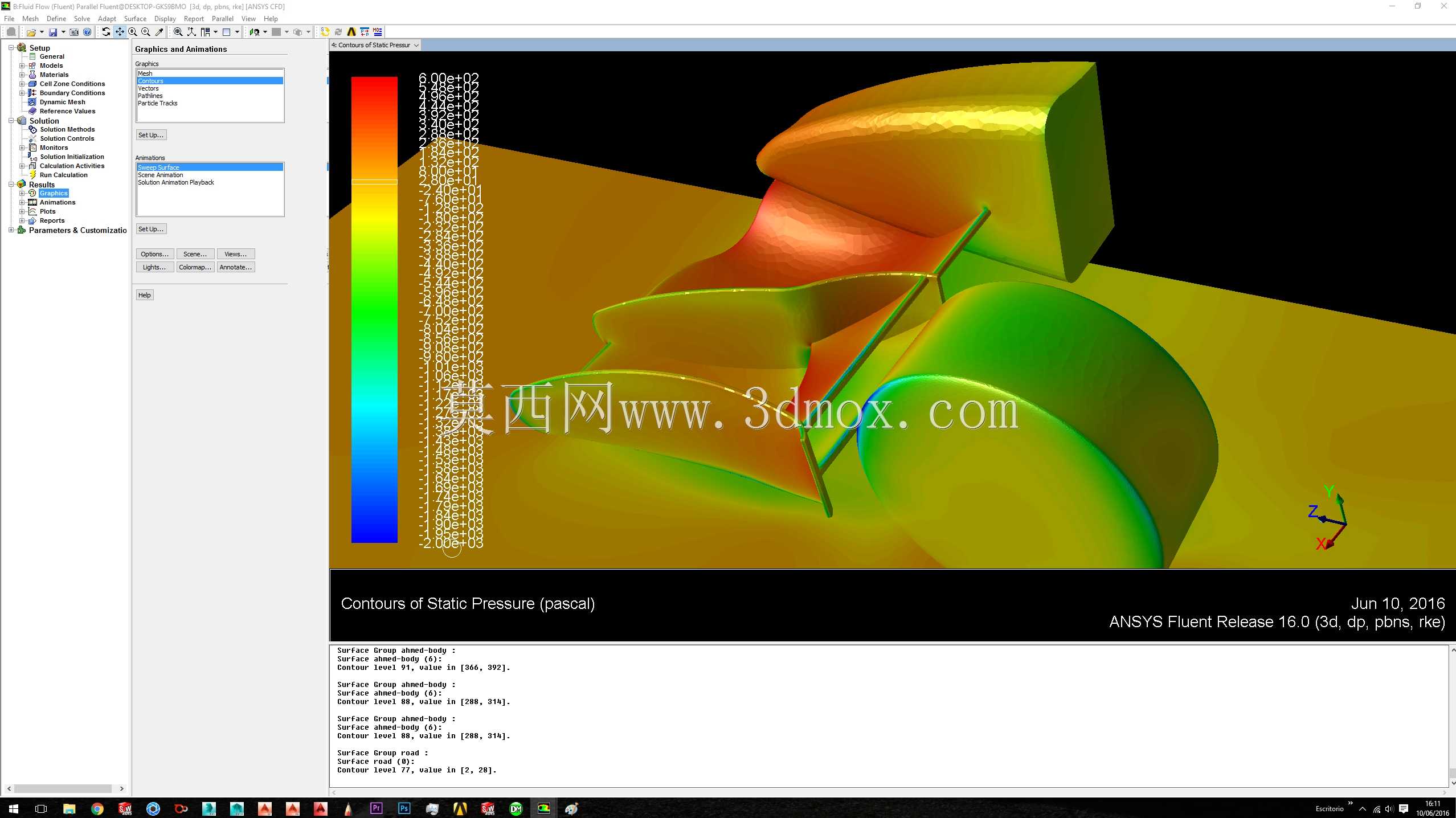Click the gray refresh arrows toolbar icon

coord(338,32)
